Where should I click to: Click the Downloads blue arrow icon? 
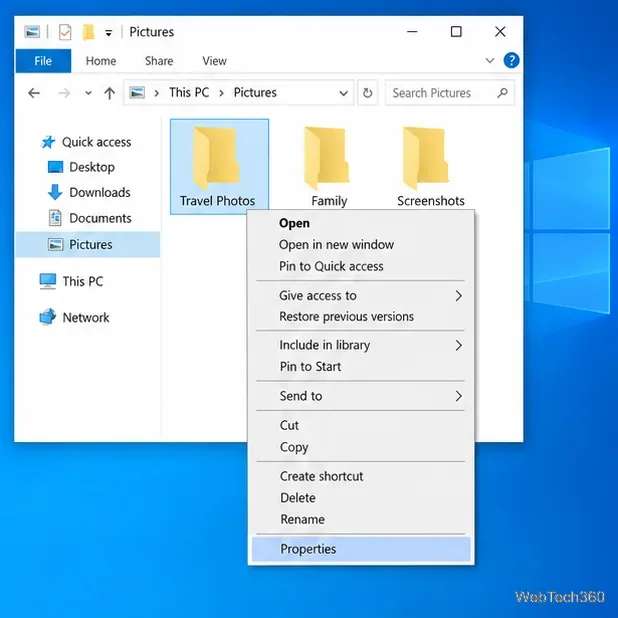click(x=55, y=192)
